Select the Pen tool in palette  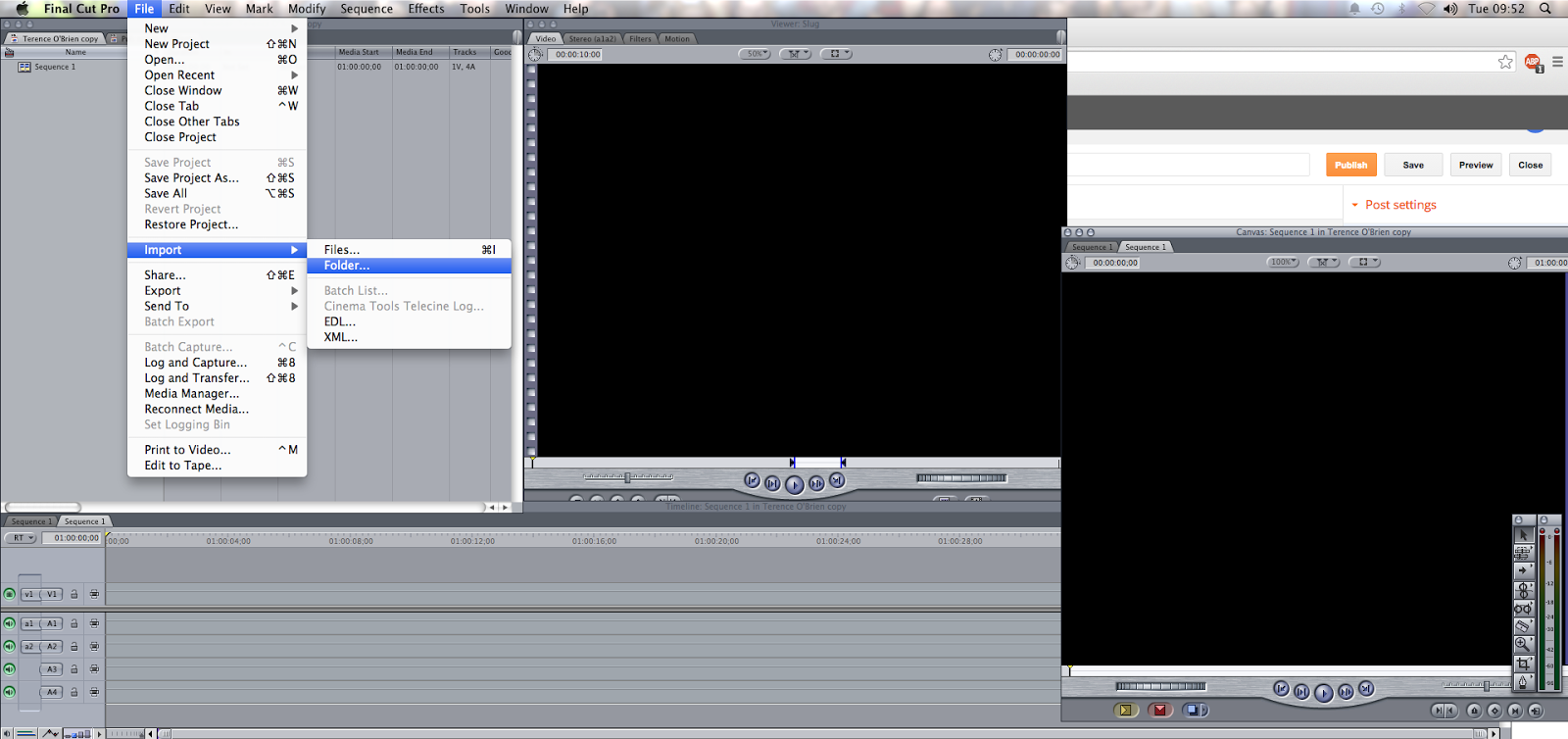(x=1524, y=682)
